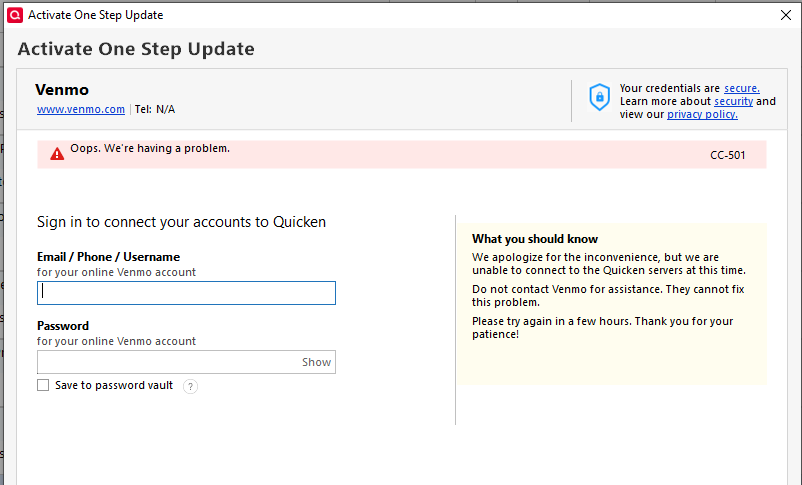
Task: View the privacy policy link
Action: click(702, 114)
